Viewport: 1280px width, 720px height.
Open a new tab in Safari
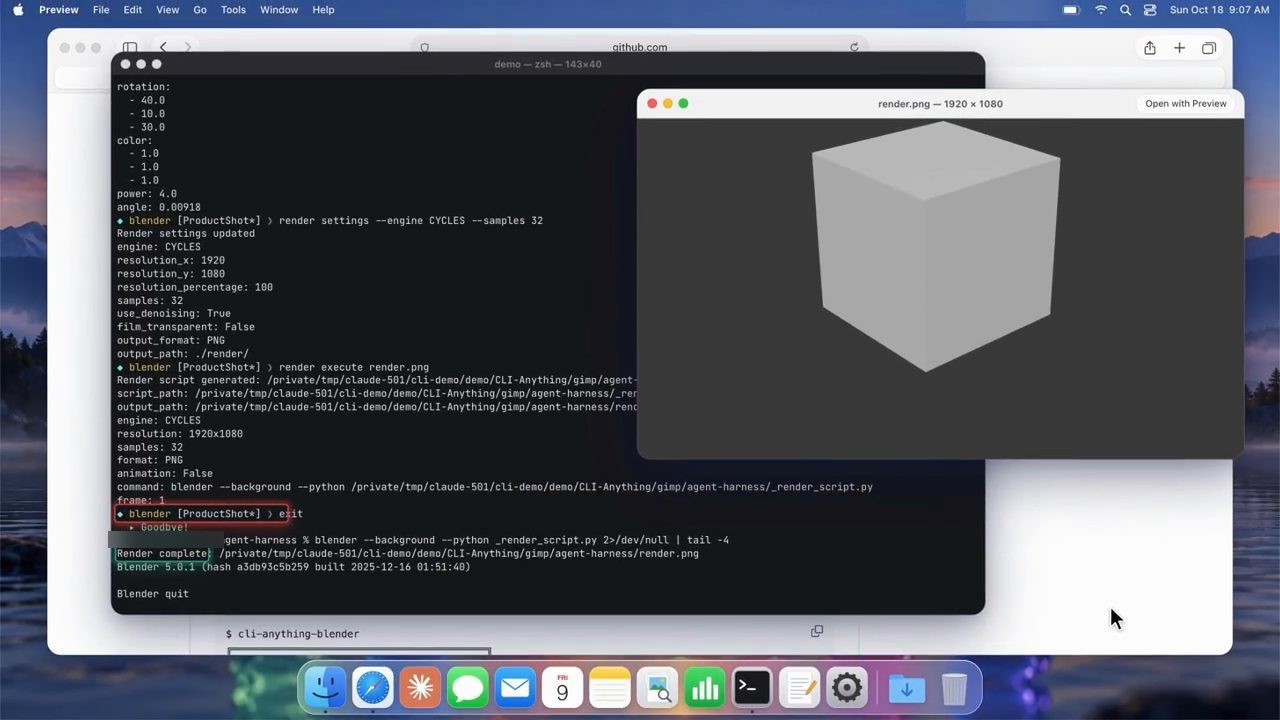pyautogui.click(x=1180, y=48)
